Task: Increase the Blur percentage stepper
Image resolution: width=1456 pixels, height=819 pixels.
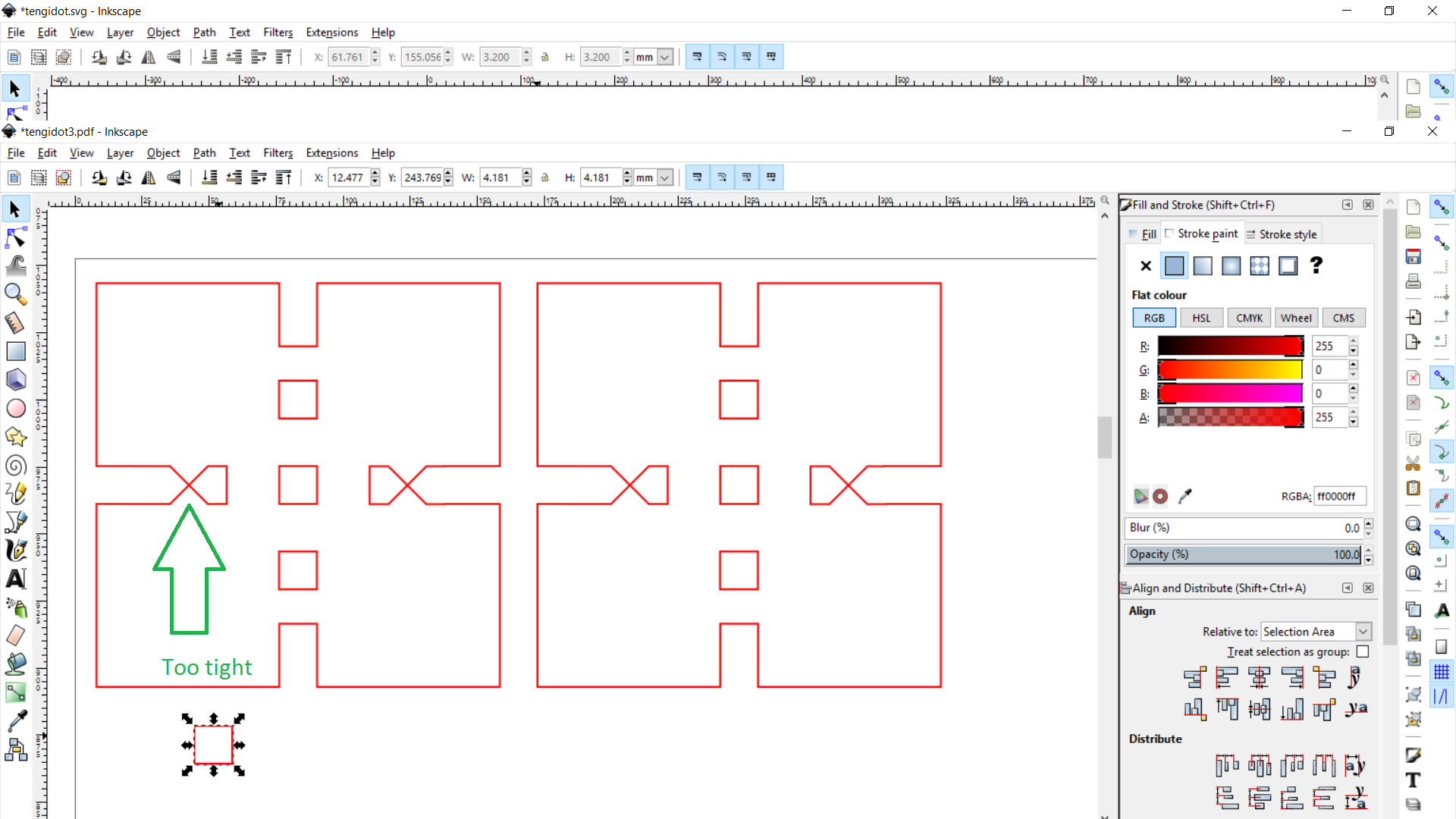Action: [x=1368, y=523]
